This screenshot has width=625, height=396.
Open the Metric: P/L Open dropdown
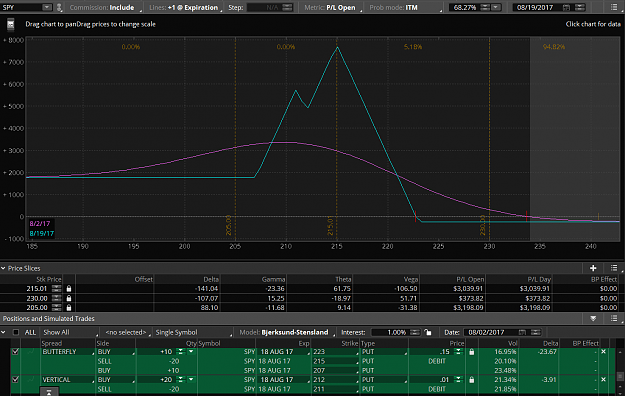coord(333,7)
